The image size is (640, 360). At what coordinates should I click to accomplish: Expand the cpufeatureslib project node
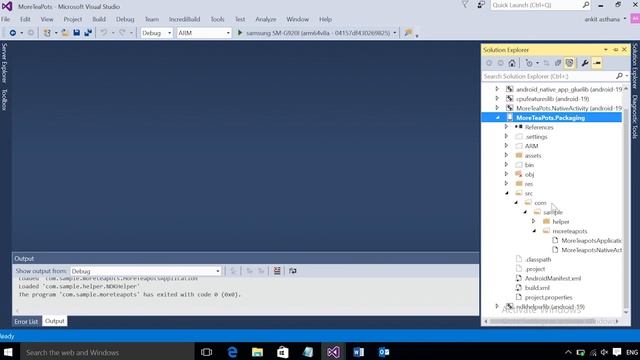pos(497,98)
